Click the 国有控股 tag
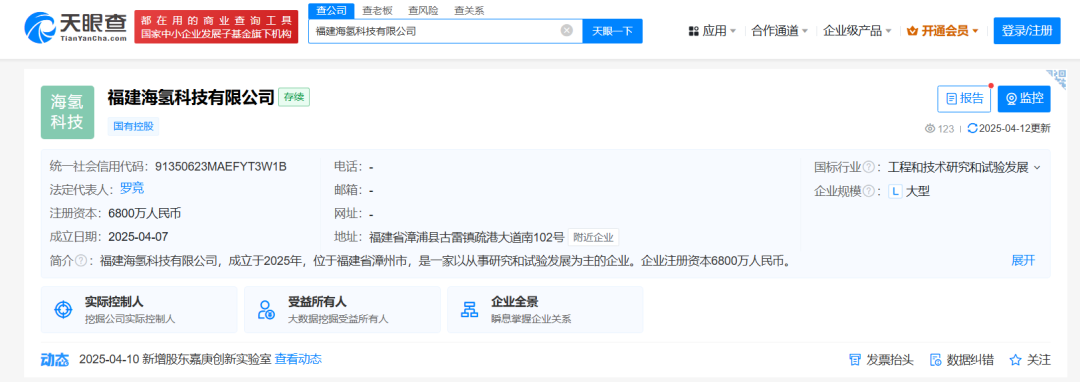The width and height of the screenshot is (1080, 382). pyautogui.click(x=134, y=127)
